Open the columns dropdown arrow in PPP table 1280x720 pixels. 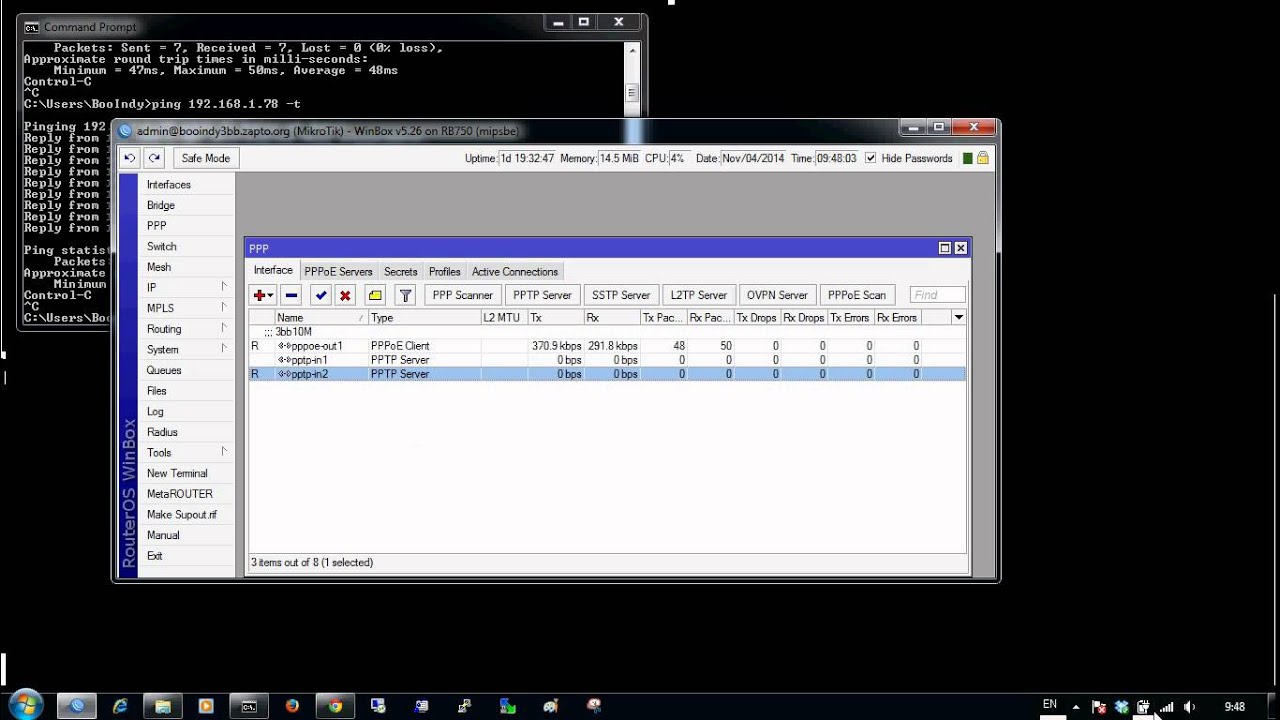click(959, 317)
